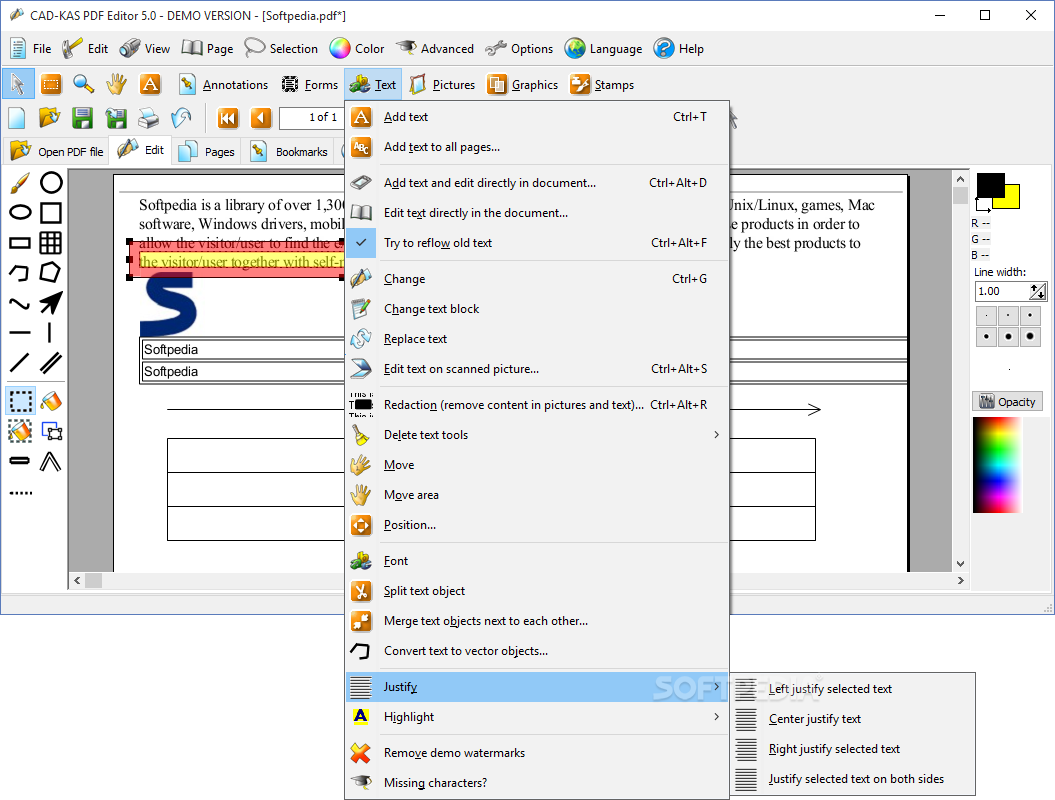The width and height of the screenshot is (1055, 800).
Task: Select the diagonal line tool
Action: (x=20, y=363)
